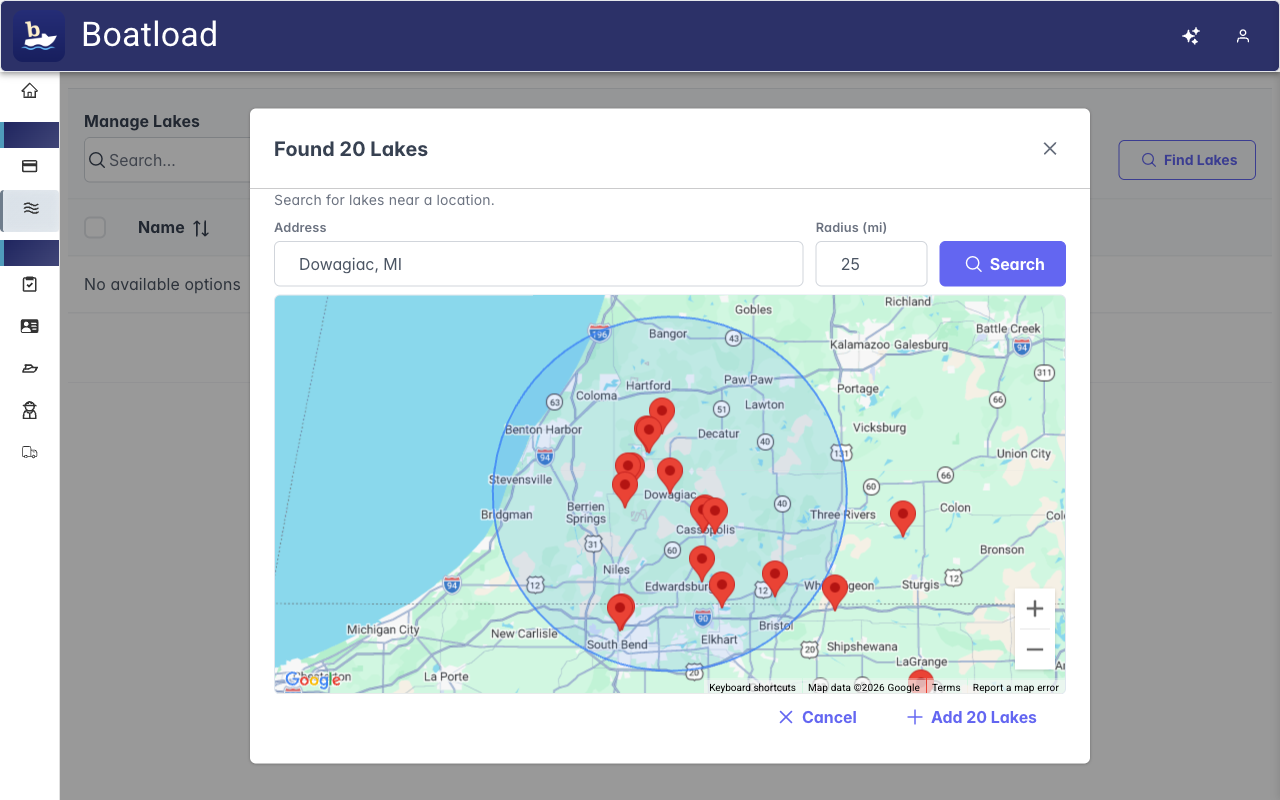Click the lake pin east of Three Rivers
This screenshot has height=800, width=1280.
click(903, 519)
